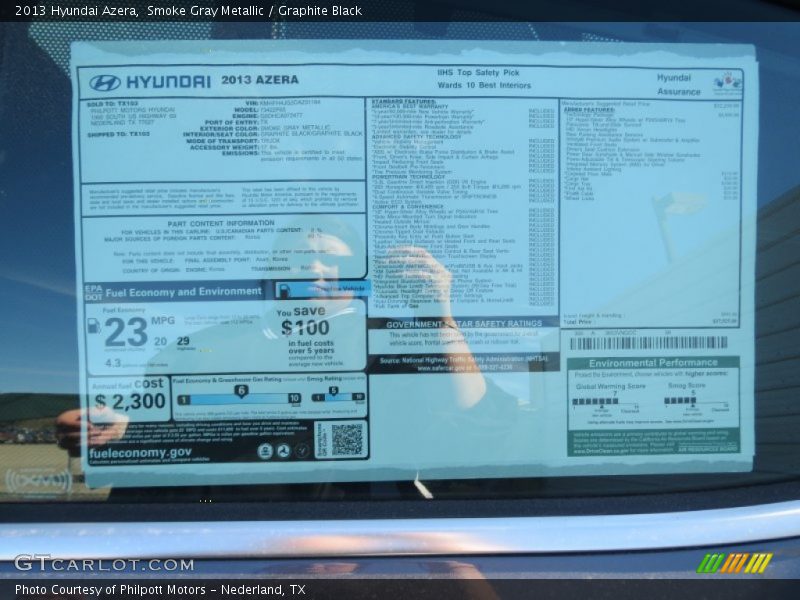Screen dimensions: 800x600
Task: Click the "Smog Score" label
Action: point(687,385)
